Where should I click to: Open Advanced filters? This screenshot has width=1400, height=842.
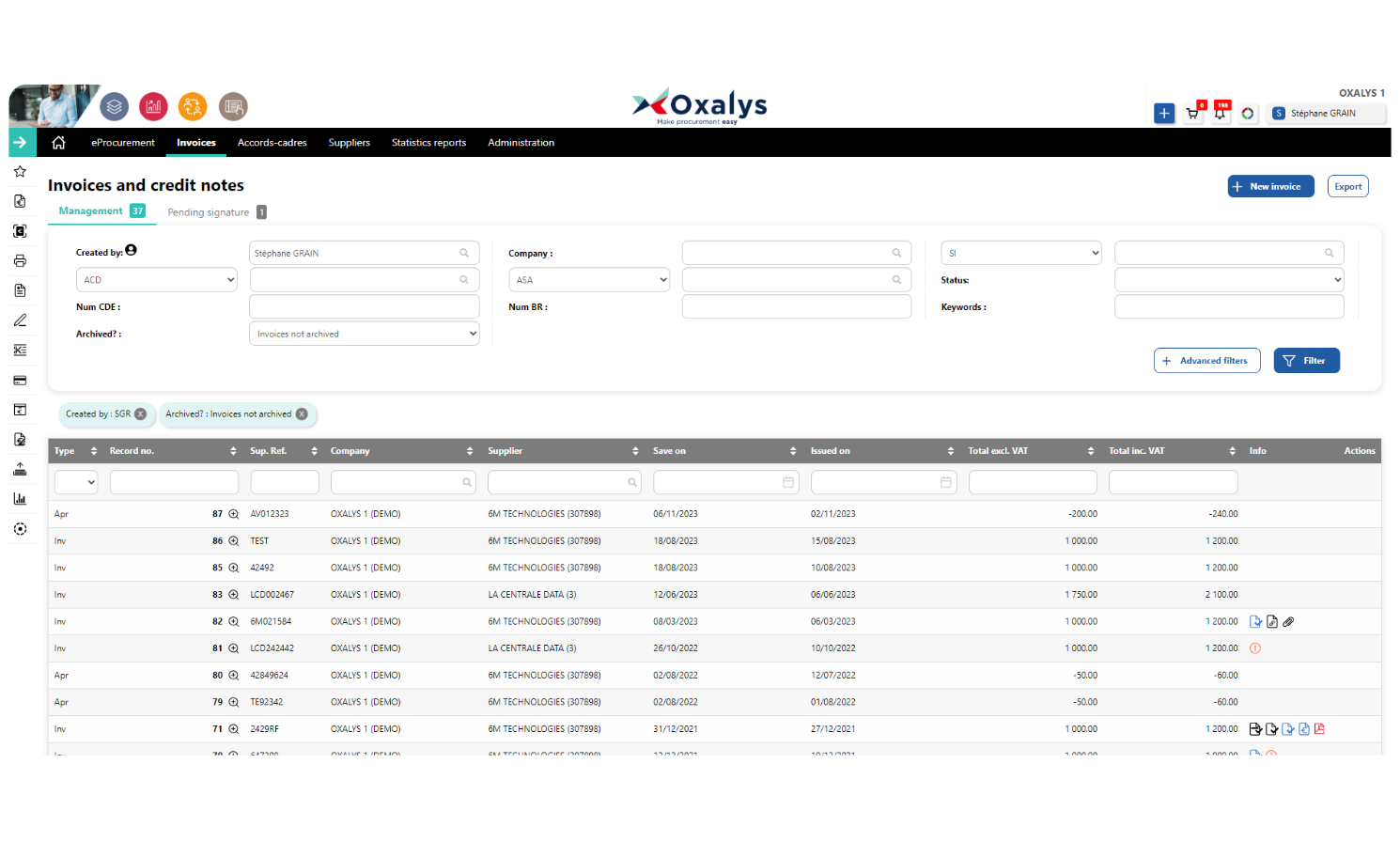(1207, 361)
